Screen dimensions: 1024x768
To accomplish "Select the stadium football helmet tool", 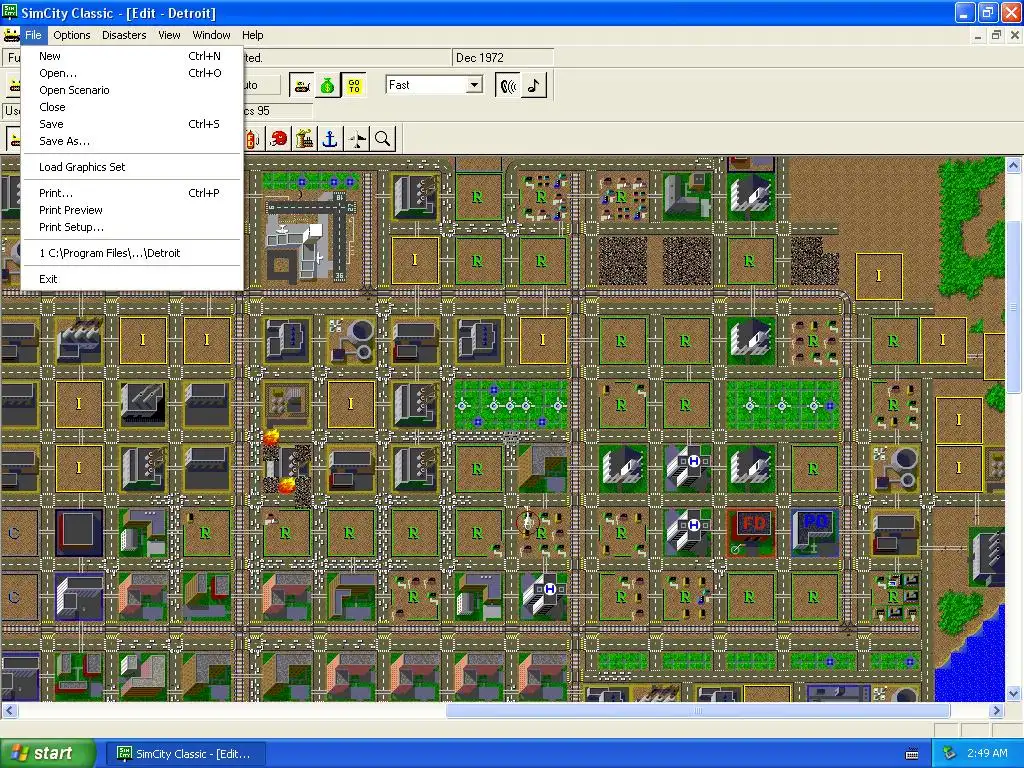I will [x=279, y=138].
